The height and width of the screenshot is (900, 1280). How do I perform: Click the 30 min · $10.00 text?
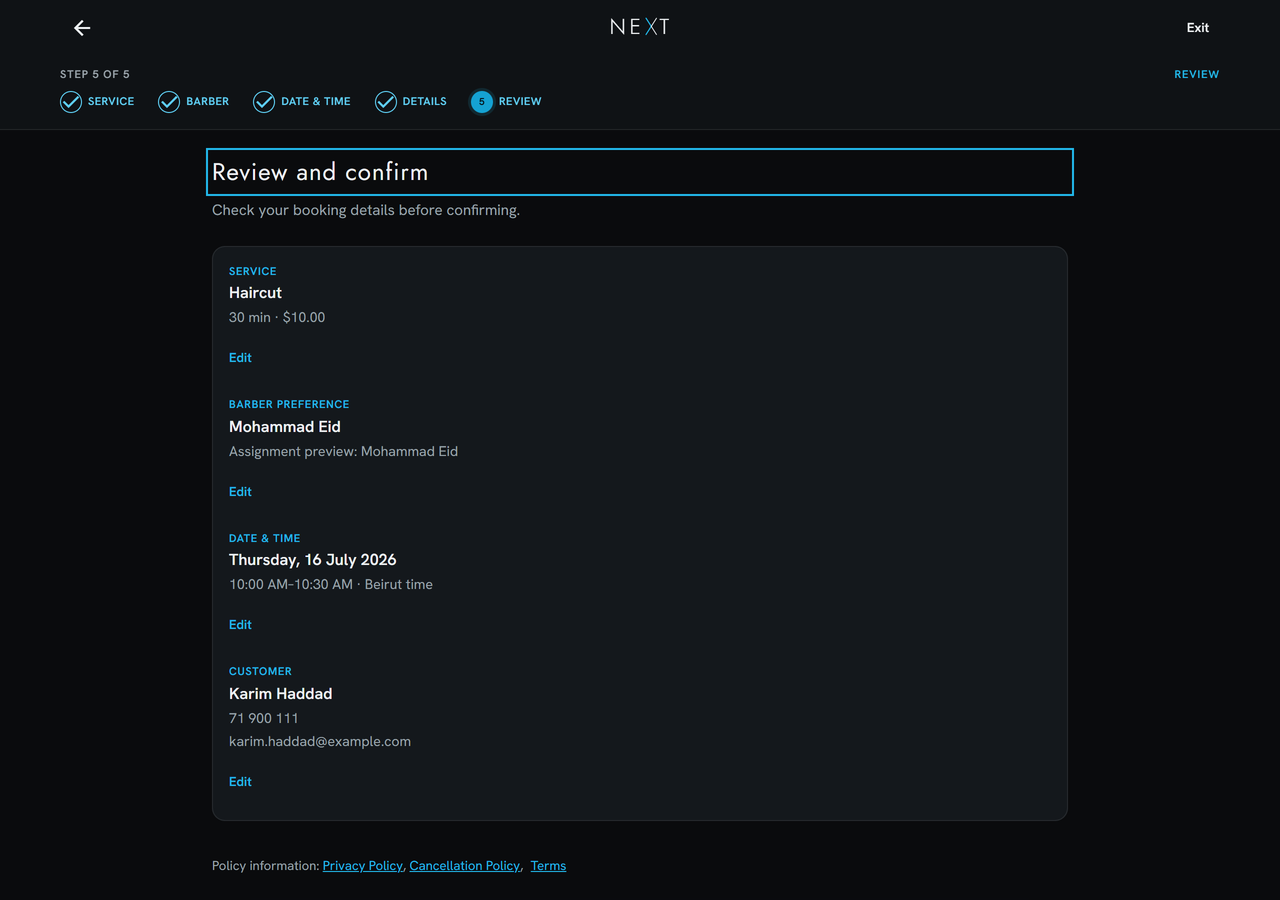point(277,317)
